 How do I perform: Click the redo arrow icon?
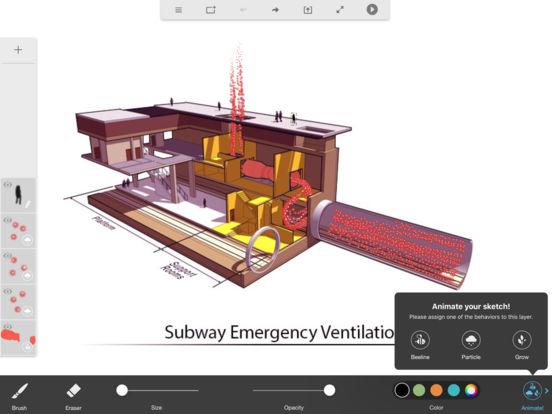pyautogui.click(x=275, y=10)
